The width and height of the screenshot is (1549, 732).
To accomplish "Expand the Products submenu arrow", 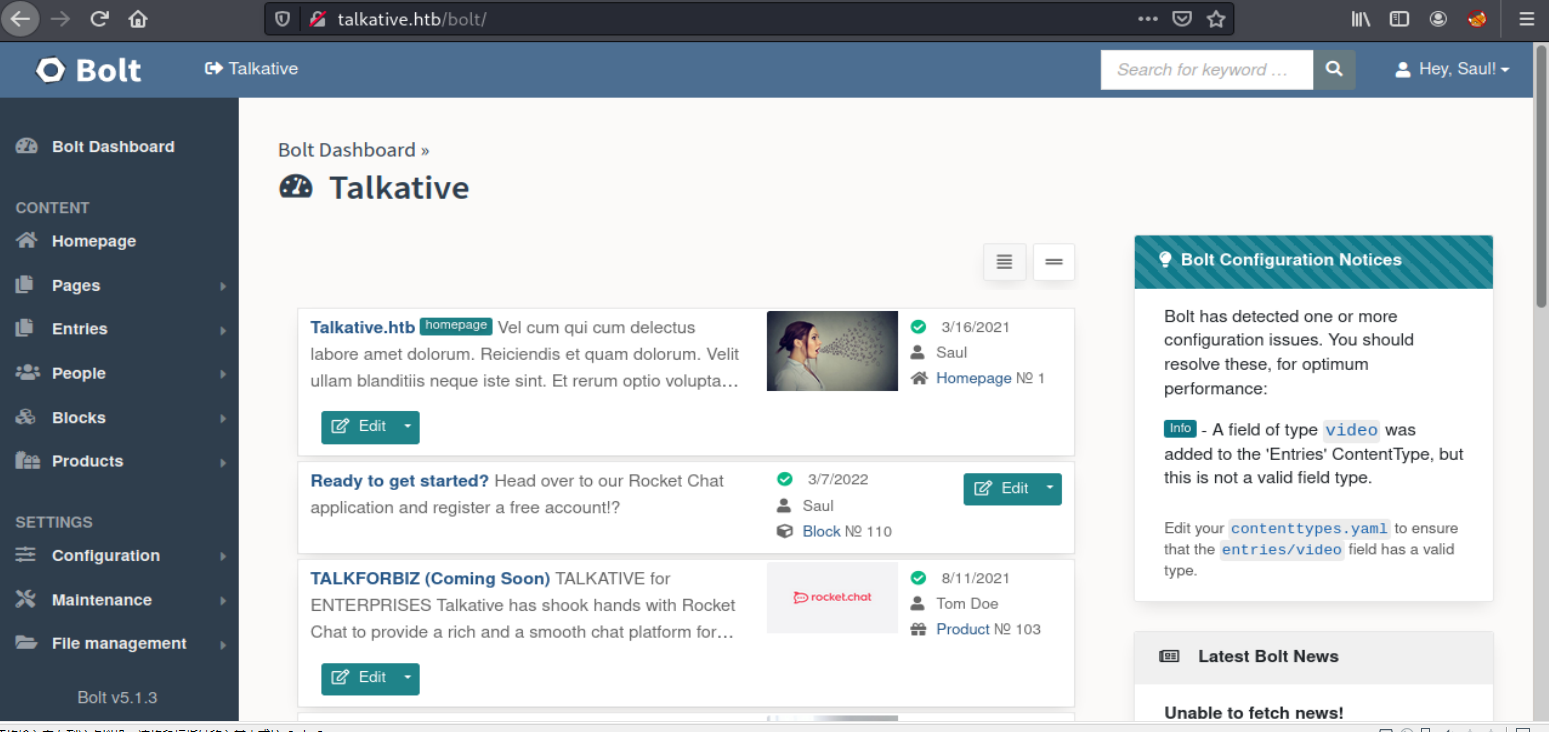I will pos(223,462).
